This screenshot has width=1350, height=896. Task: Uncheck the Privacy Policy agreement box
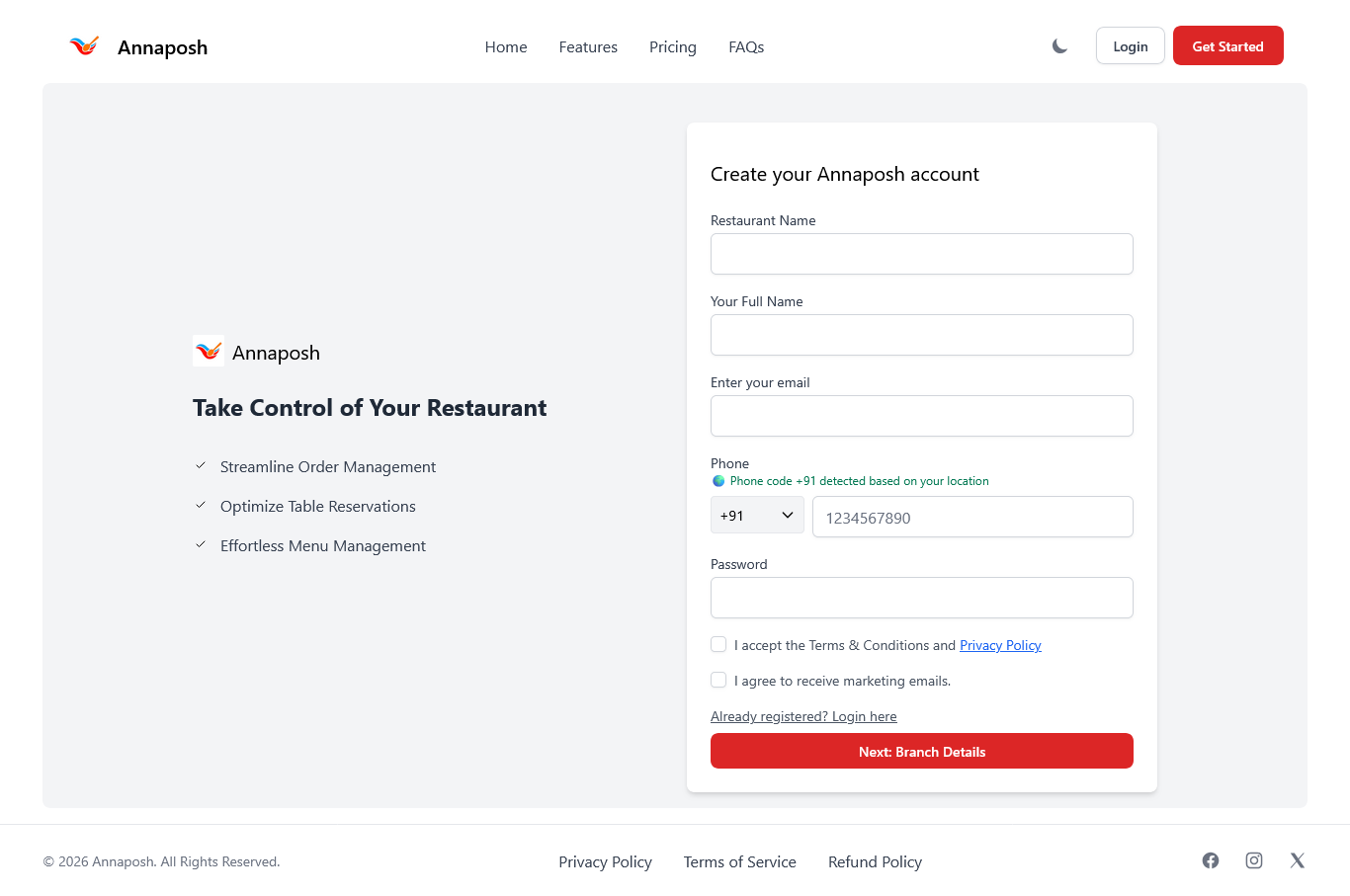[718, 643]
